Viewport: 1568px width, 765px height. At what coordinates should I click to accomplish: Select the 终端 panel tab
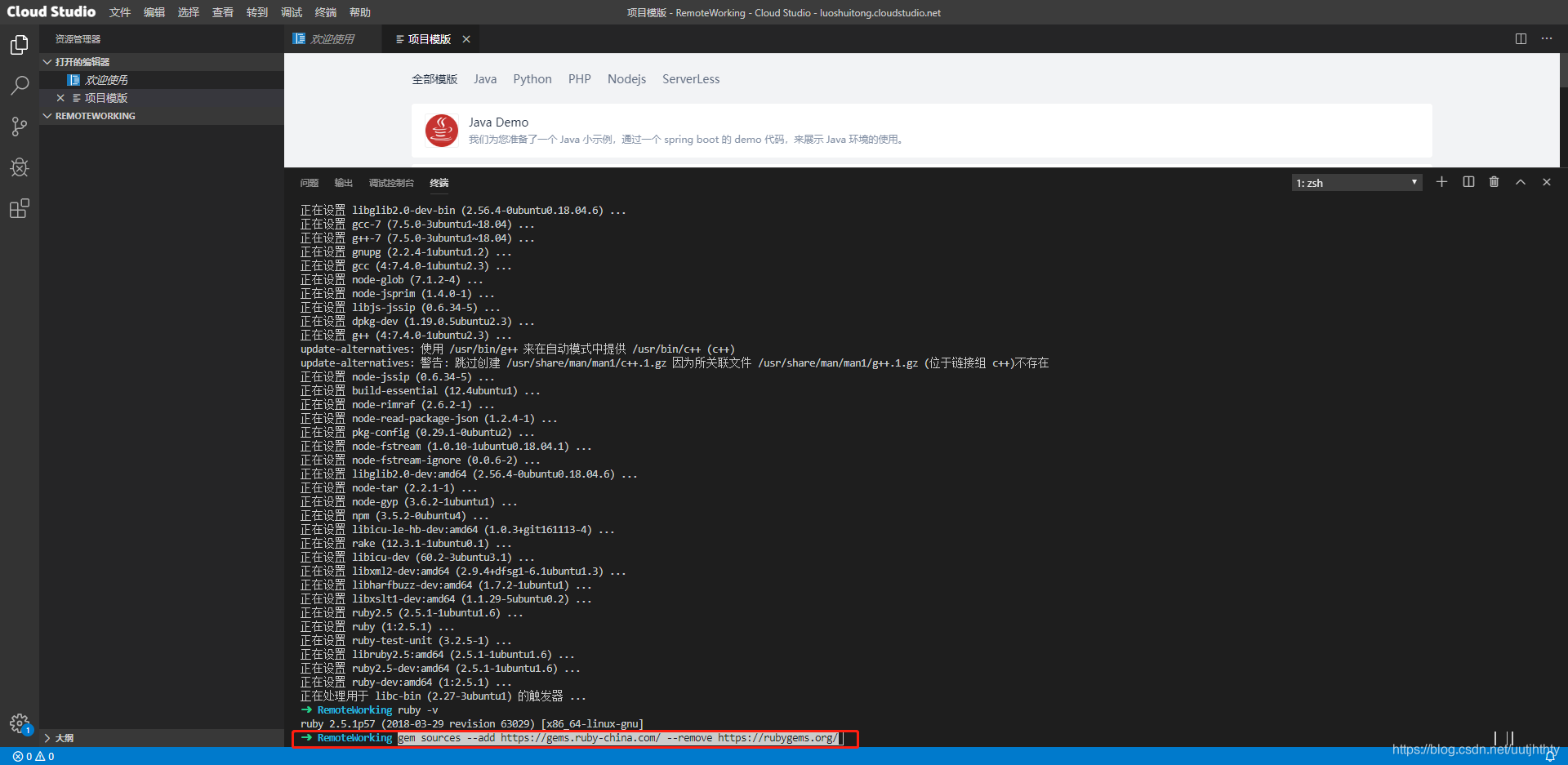(x=439, y=183)
